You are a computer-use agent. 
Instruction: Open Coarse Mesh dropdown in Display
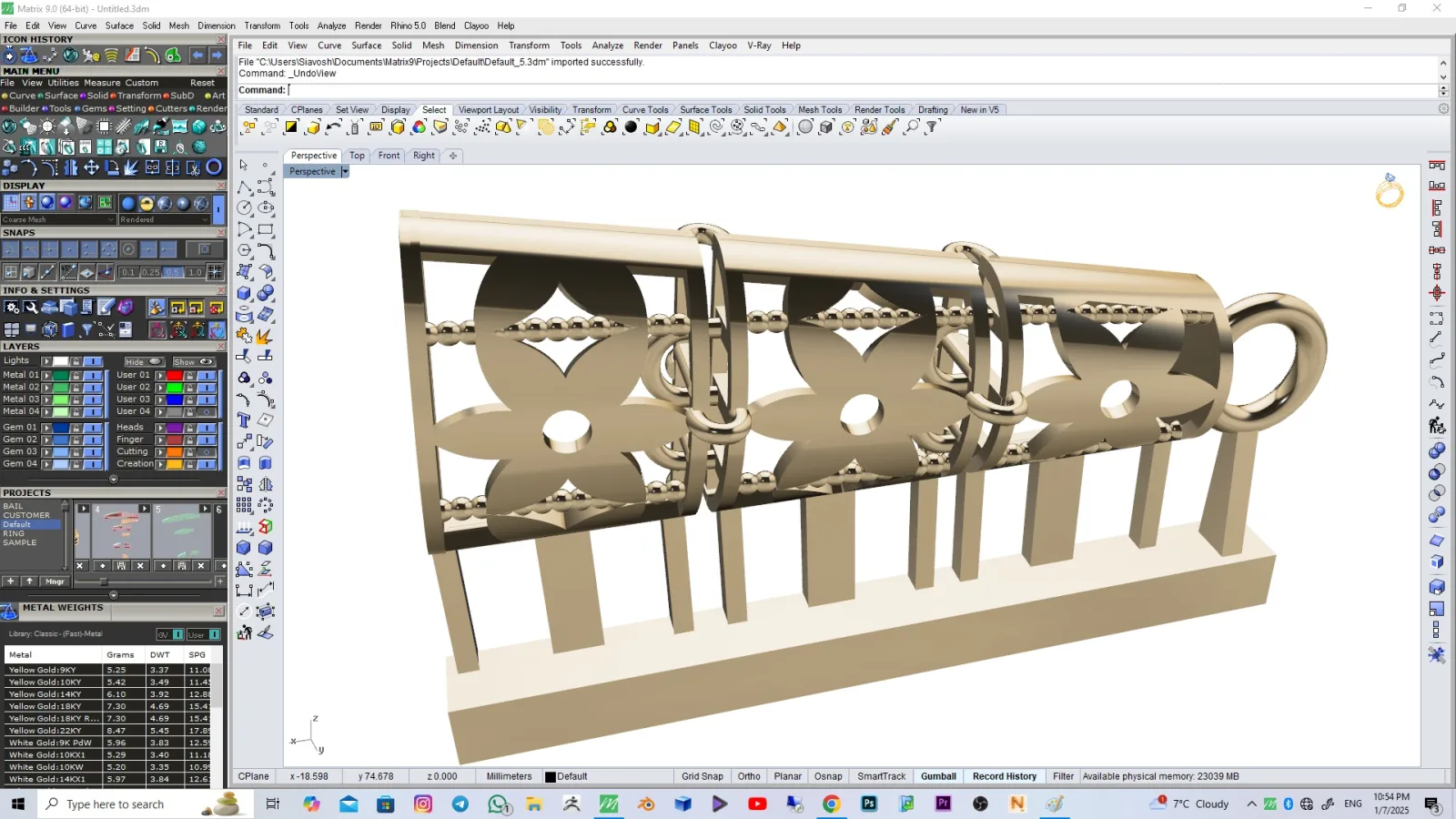[59, 219]
